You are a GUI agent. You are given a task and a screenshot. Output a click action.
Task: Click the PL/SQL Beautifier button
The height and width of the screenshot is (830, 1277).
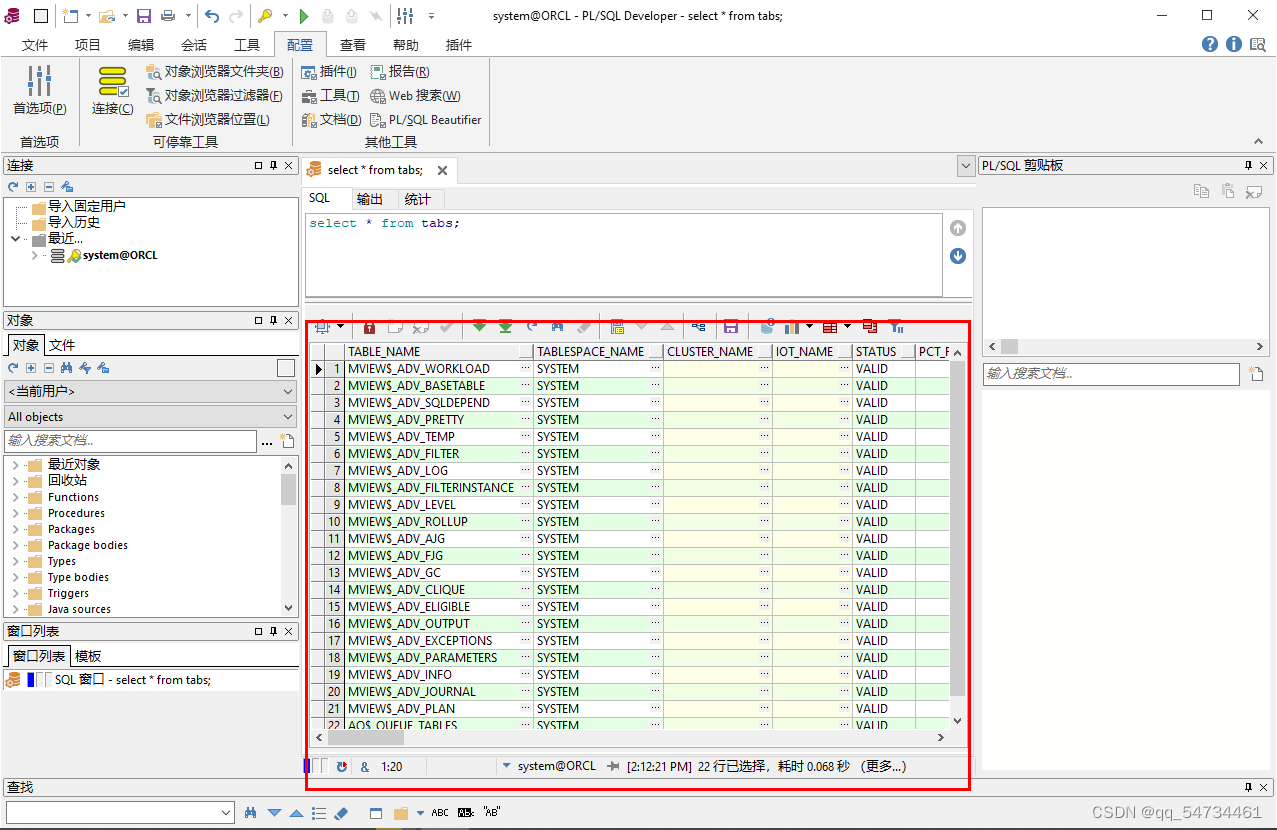point(426,119)
